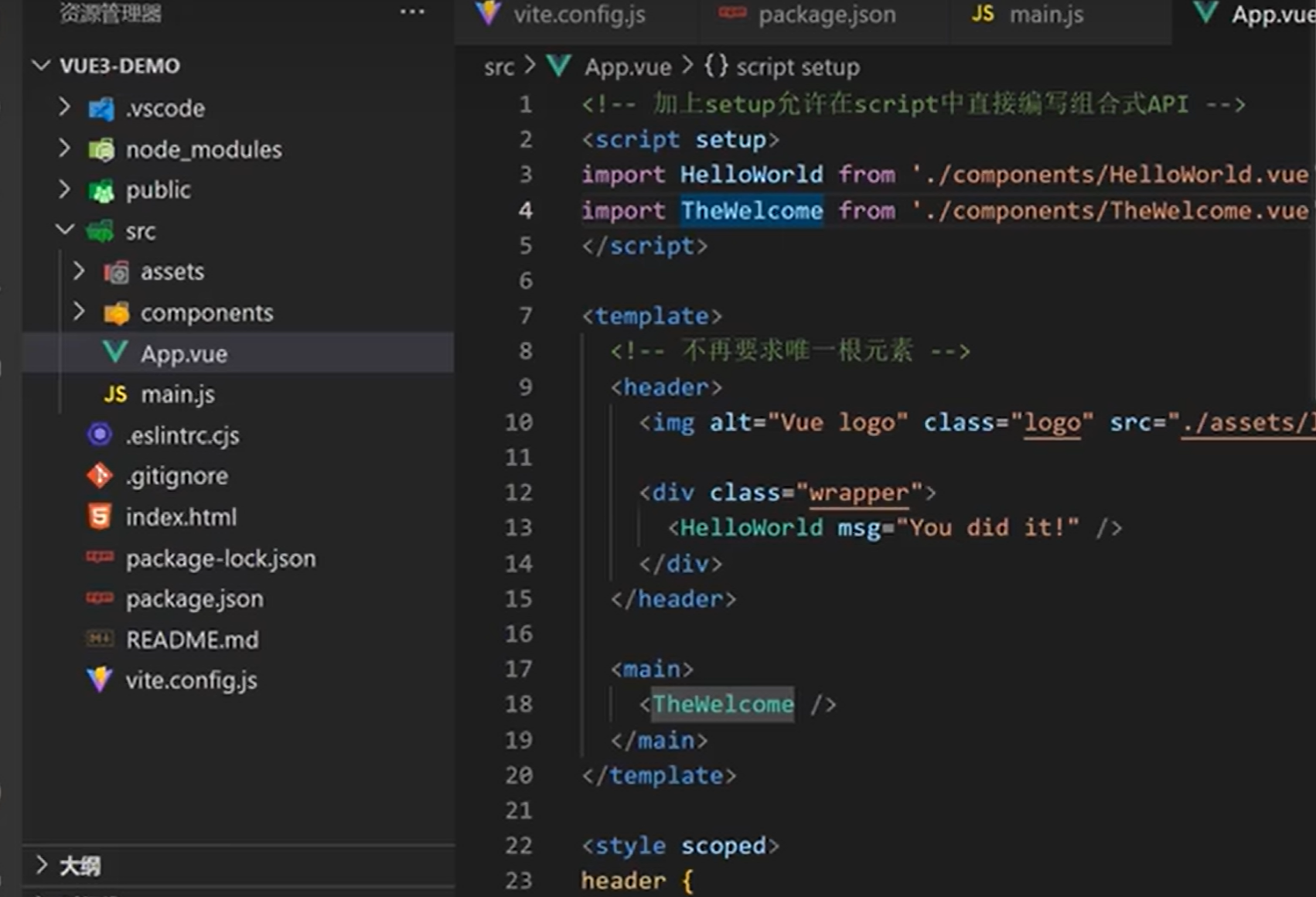Image resolution: width=1316 pixels, height=897 pixels.
Task: Click the markdown icon beside README.md
Action: click(x=100, y=639)
